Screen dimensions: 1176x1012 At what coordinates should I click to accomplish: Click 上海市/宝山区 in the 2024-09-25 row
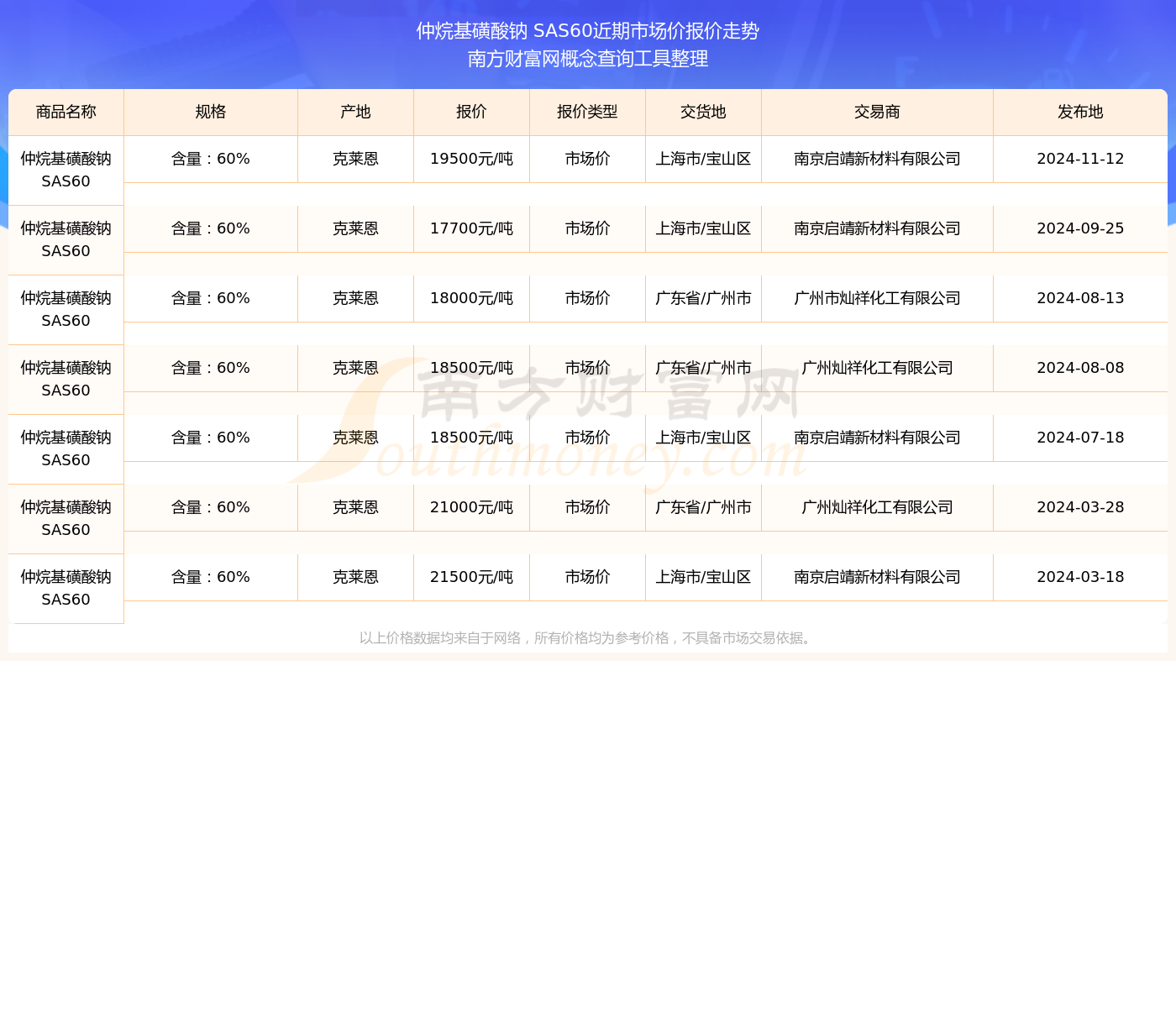coord(704,229)
